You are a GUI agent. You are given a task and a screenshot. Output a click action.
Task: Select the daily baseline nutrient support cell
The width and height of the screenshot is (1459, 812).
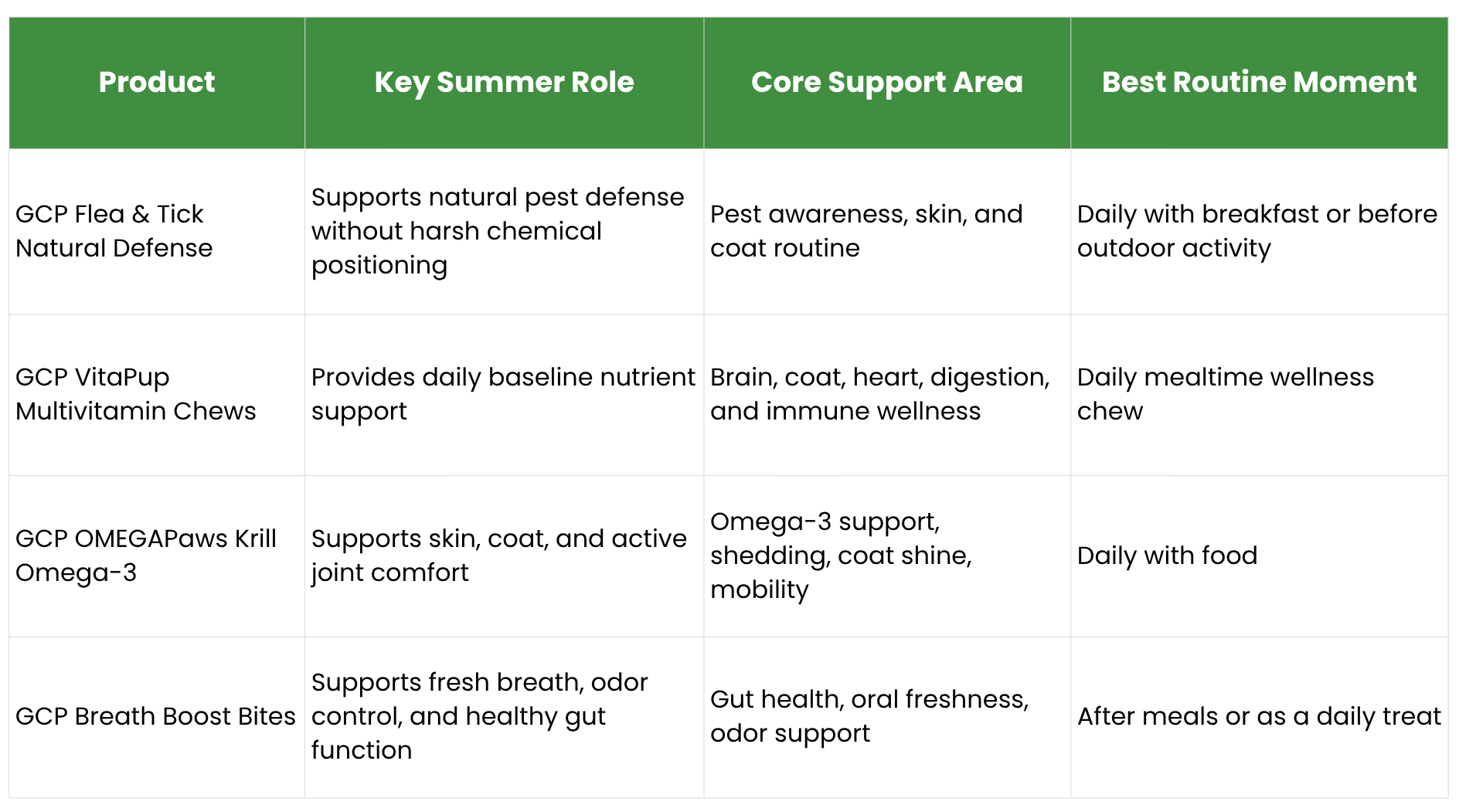(504, 394)
